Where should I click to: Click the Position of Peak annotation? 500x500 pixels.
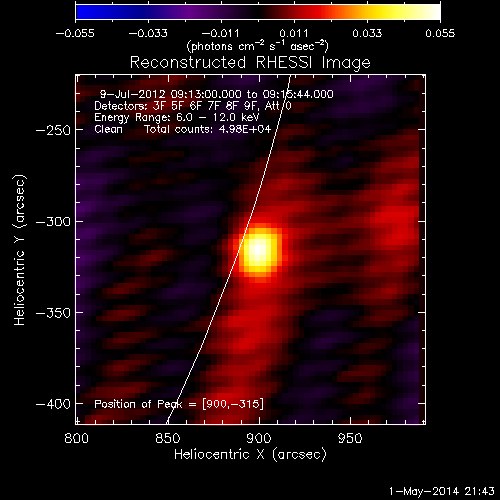pos(179,404)
